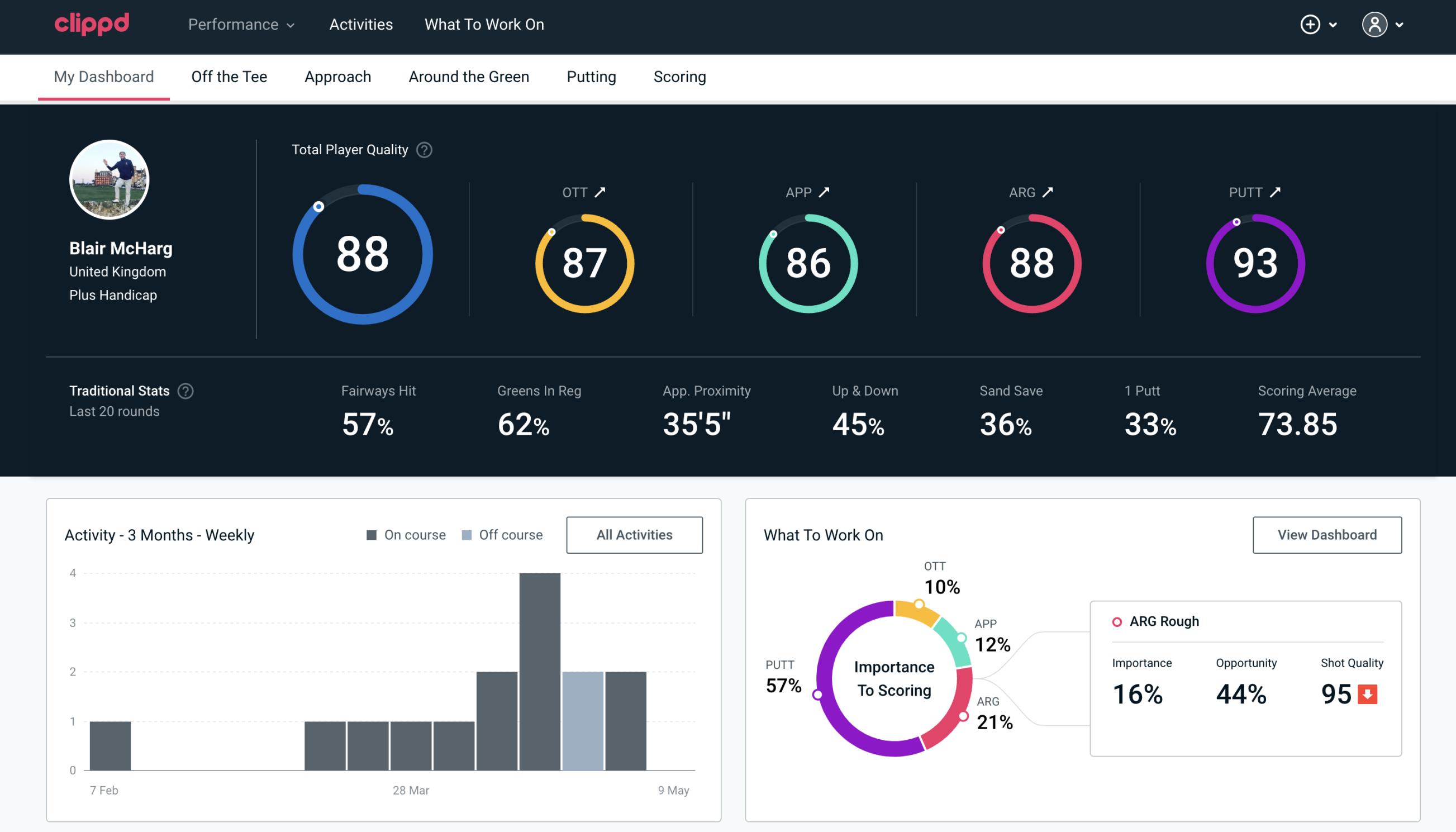Select the Putting tab
Viewport: 1456px width, 832px height.
click(590, 77)
